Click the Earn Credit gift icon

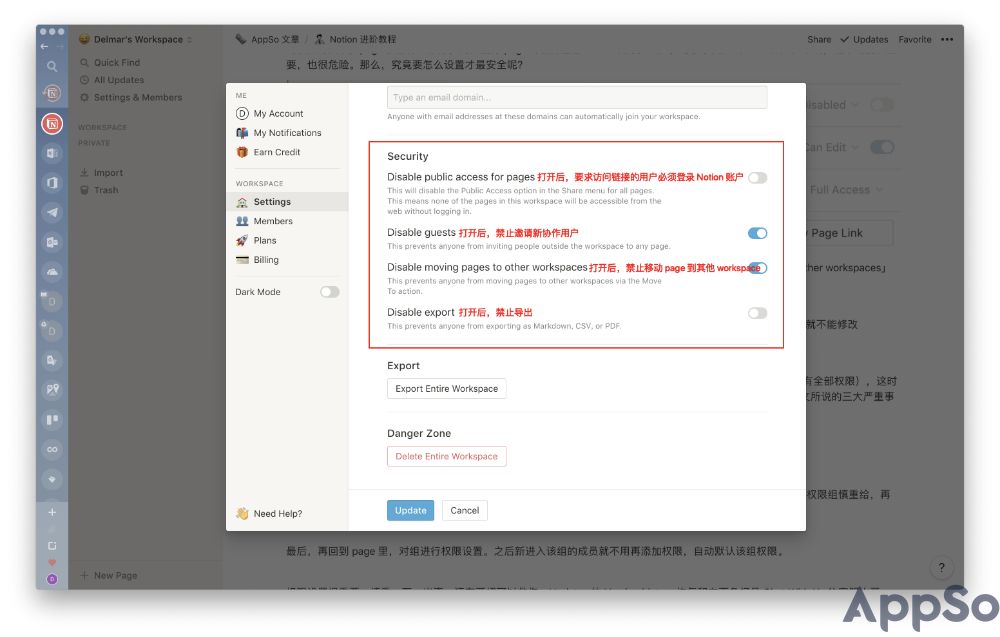242,152
